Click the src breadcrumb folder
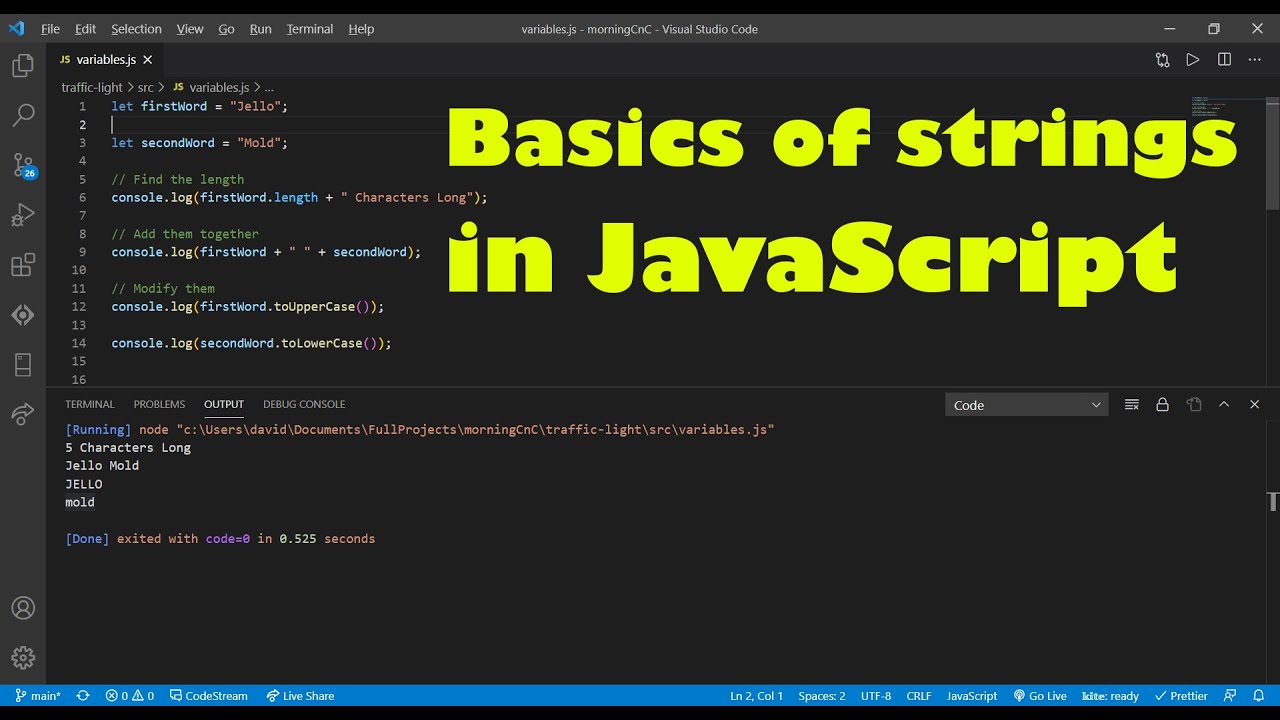This screenshot has width=1280, height=720. click(146, 88)
